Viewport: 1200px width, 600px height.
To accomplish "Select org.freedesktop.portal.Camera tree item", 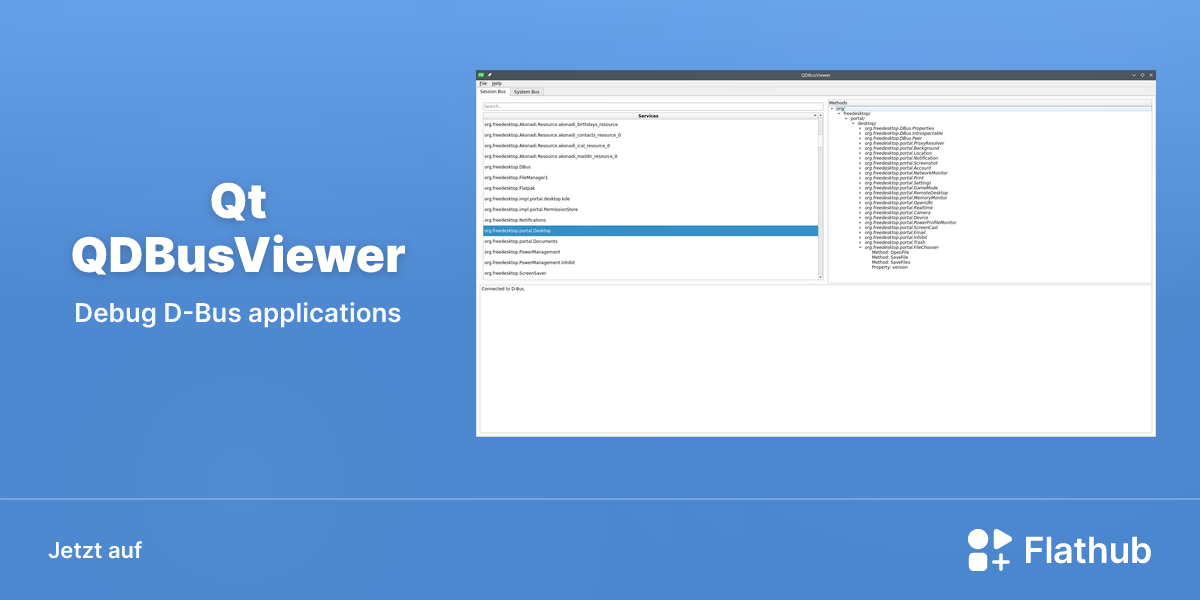I will point(897,213).
